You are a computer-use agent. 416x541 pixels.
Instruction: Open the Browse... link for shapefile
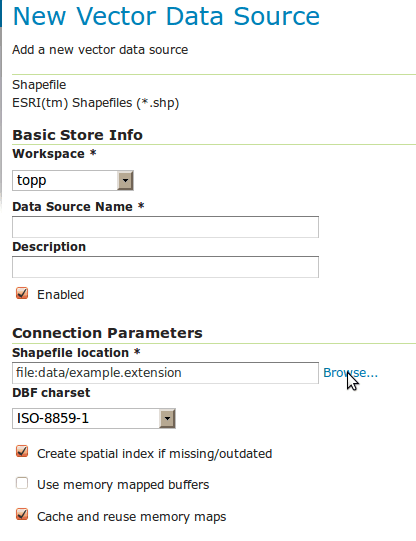click(350, 373)
